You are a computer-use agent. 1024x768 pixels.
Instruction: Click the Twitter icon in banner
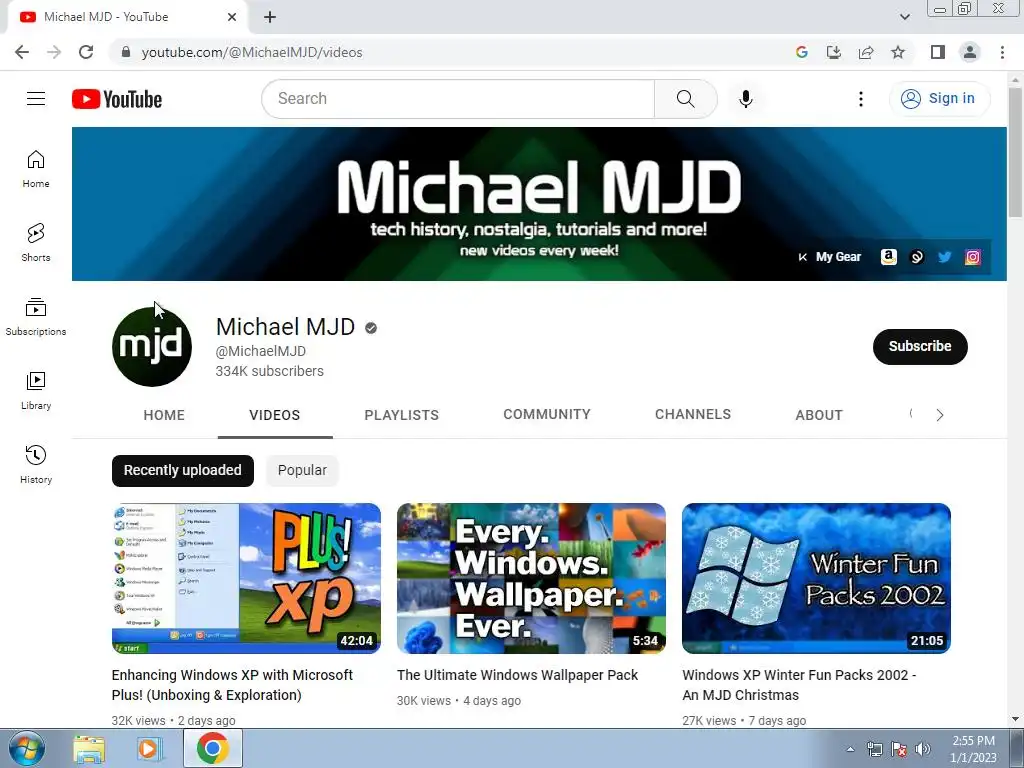[944, 257]
